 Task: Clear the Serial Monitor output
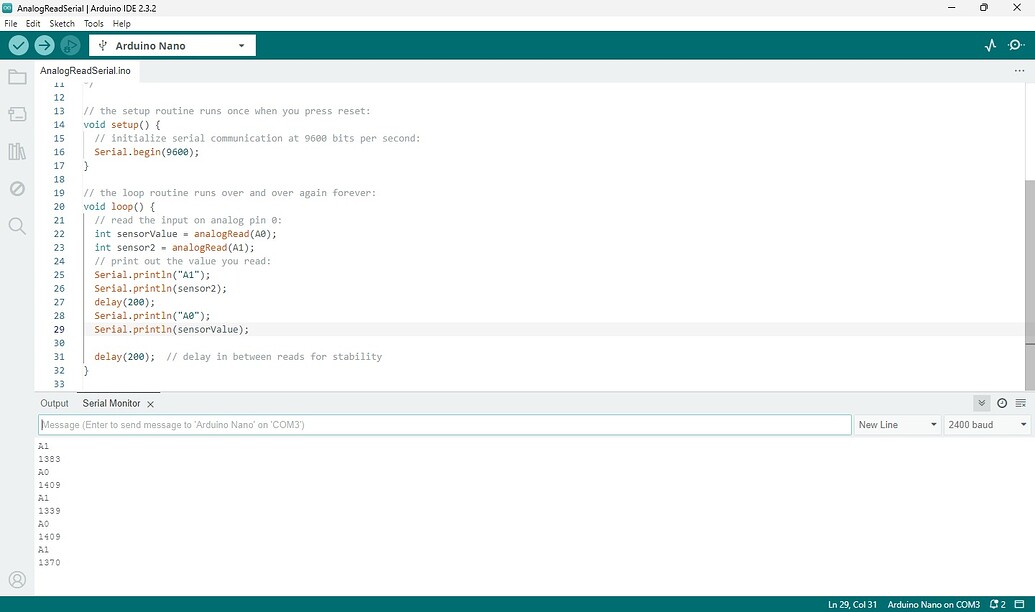pyautogui.click(x=1020, y=403)
